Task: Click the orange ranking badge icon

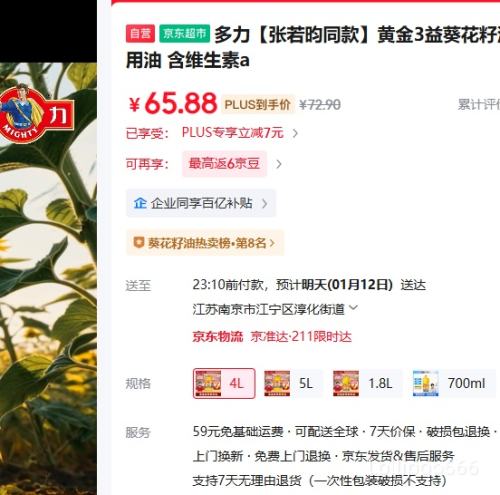Action: tap(138, 243)
